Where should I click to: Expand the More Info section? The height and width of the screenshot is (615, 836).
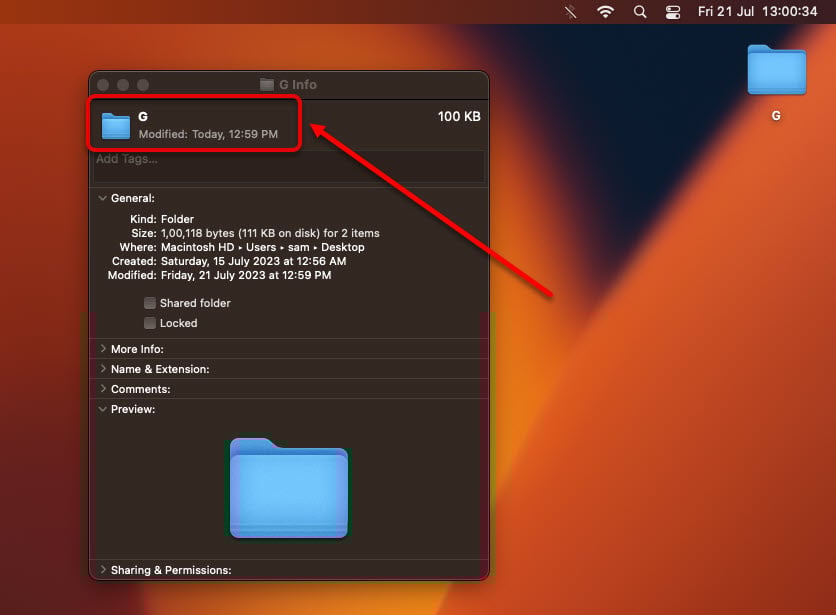(x=103, y=348)
